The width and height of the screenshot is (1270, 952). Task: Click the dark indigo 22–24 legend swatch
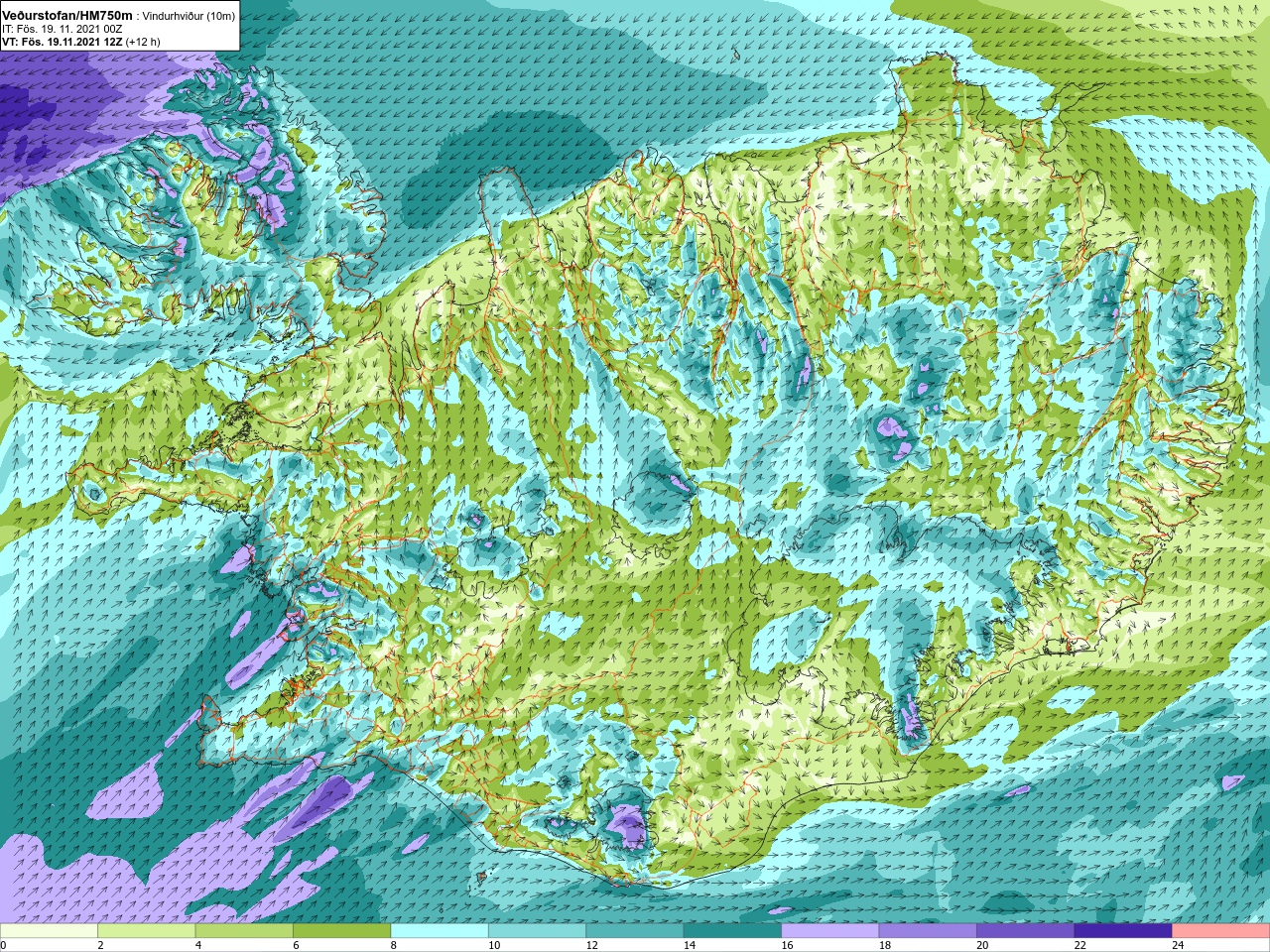pos(1122,931)
